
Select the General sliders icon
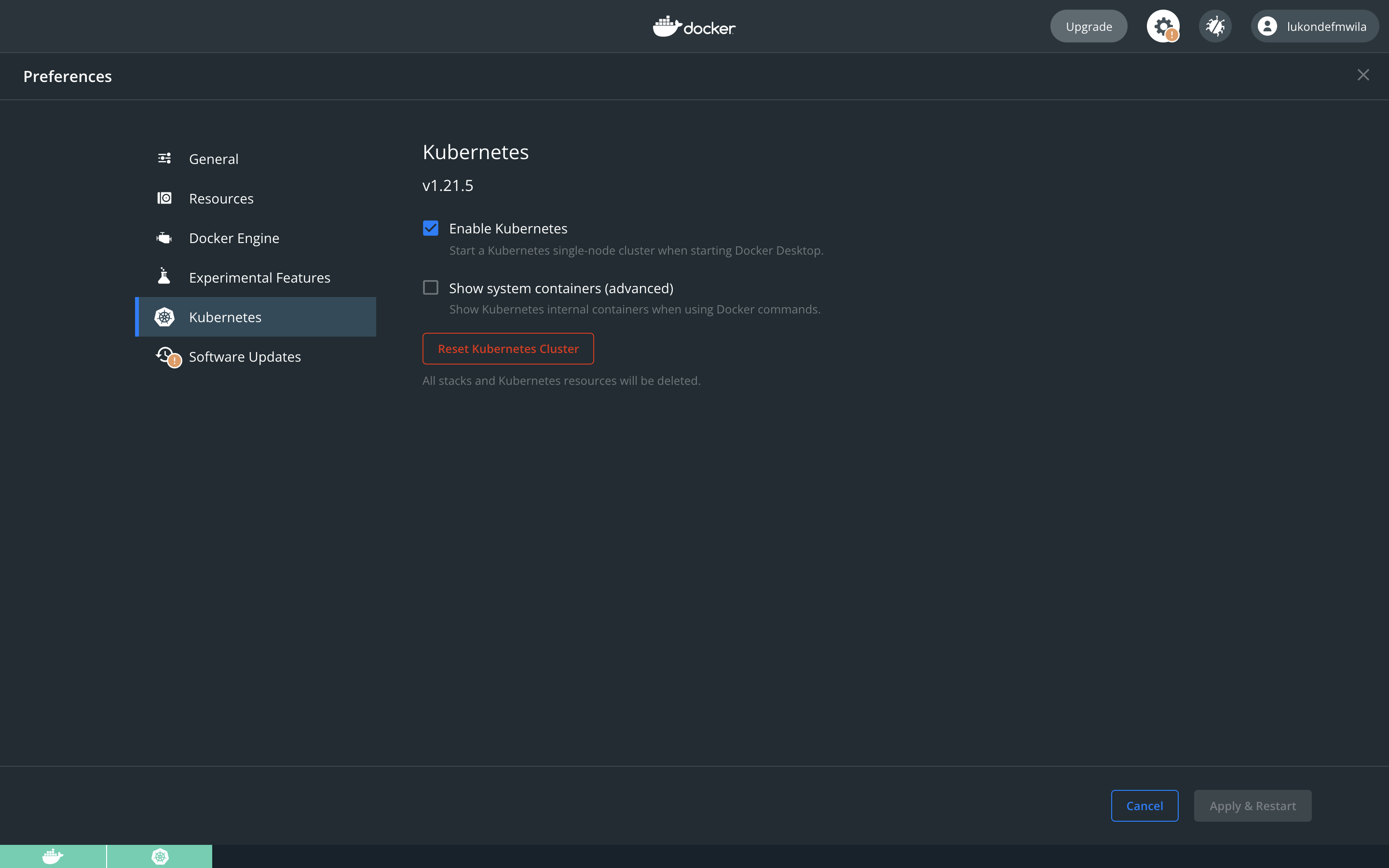(x=164, y=159)
